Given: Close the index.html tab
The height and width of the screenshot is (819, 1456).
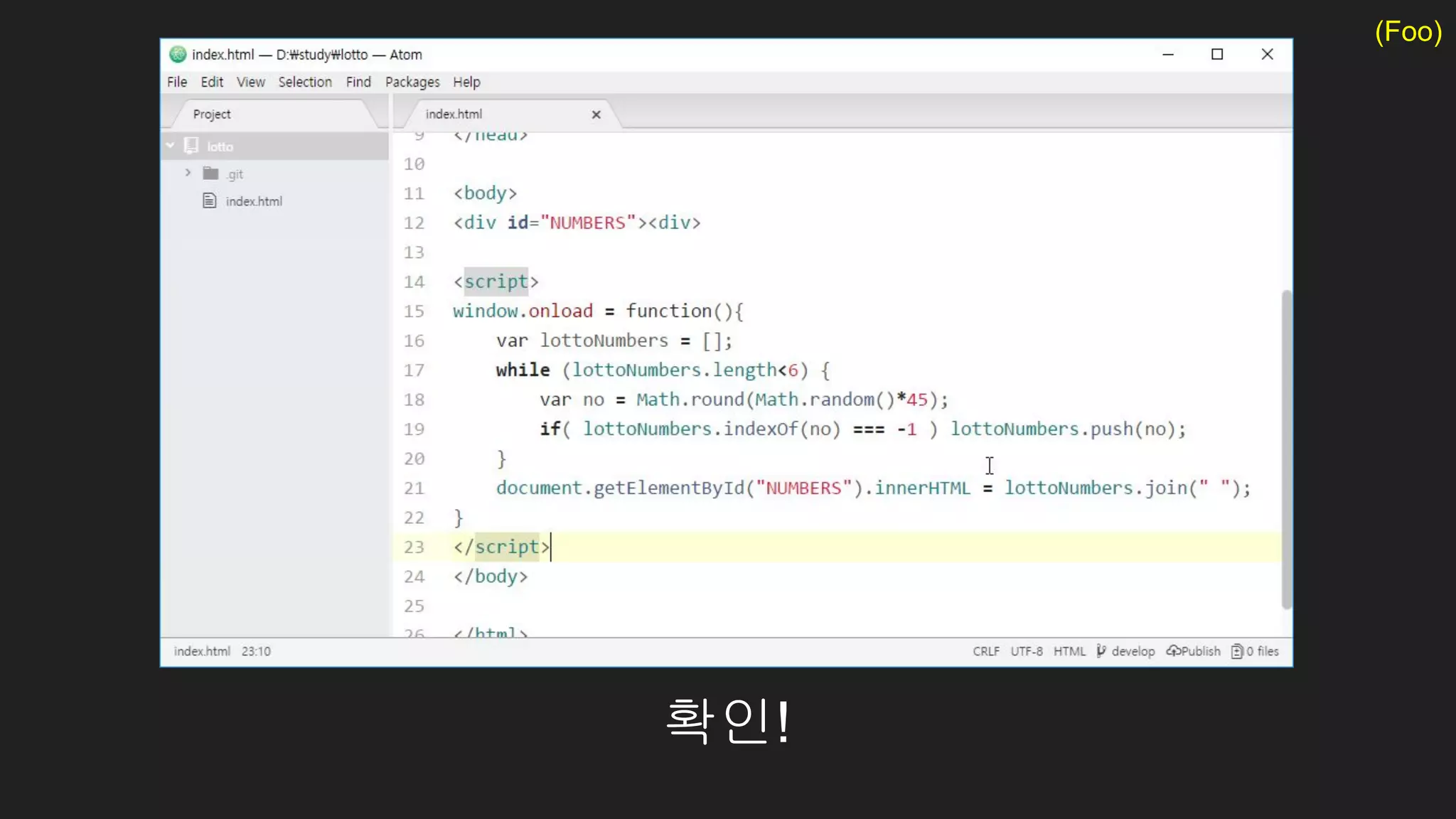Looking at the screenshot, I should (x=596, y=114).
